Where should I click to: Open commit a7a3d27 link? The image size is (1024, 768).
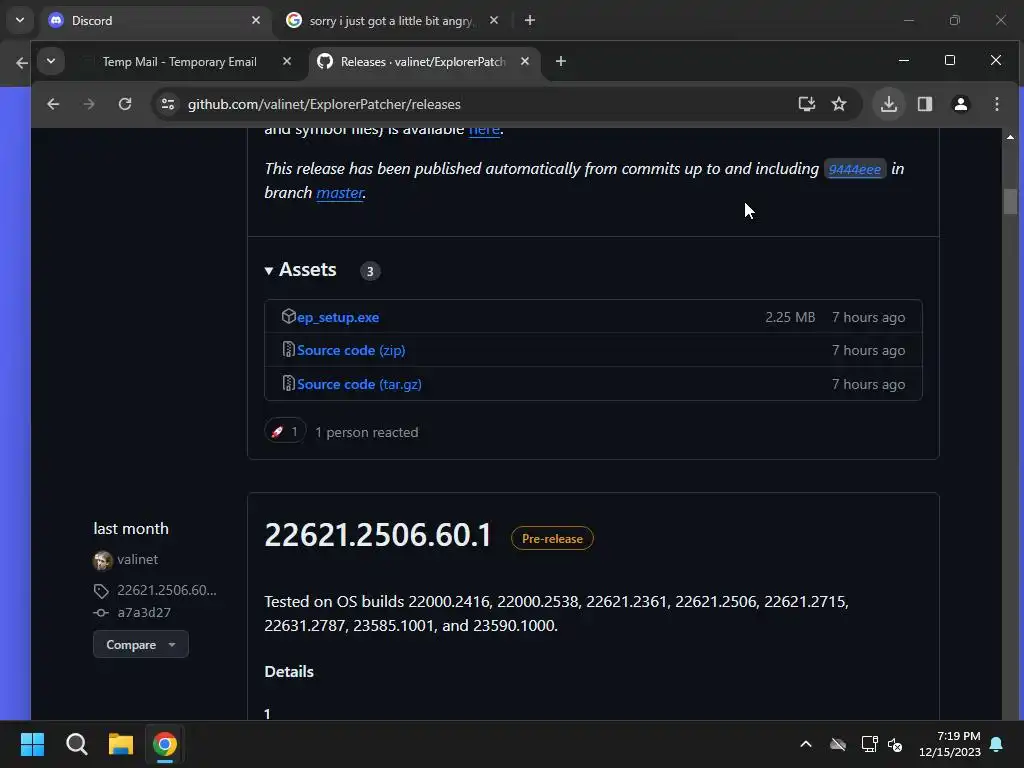(144, 613)
